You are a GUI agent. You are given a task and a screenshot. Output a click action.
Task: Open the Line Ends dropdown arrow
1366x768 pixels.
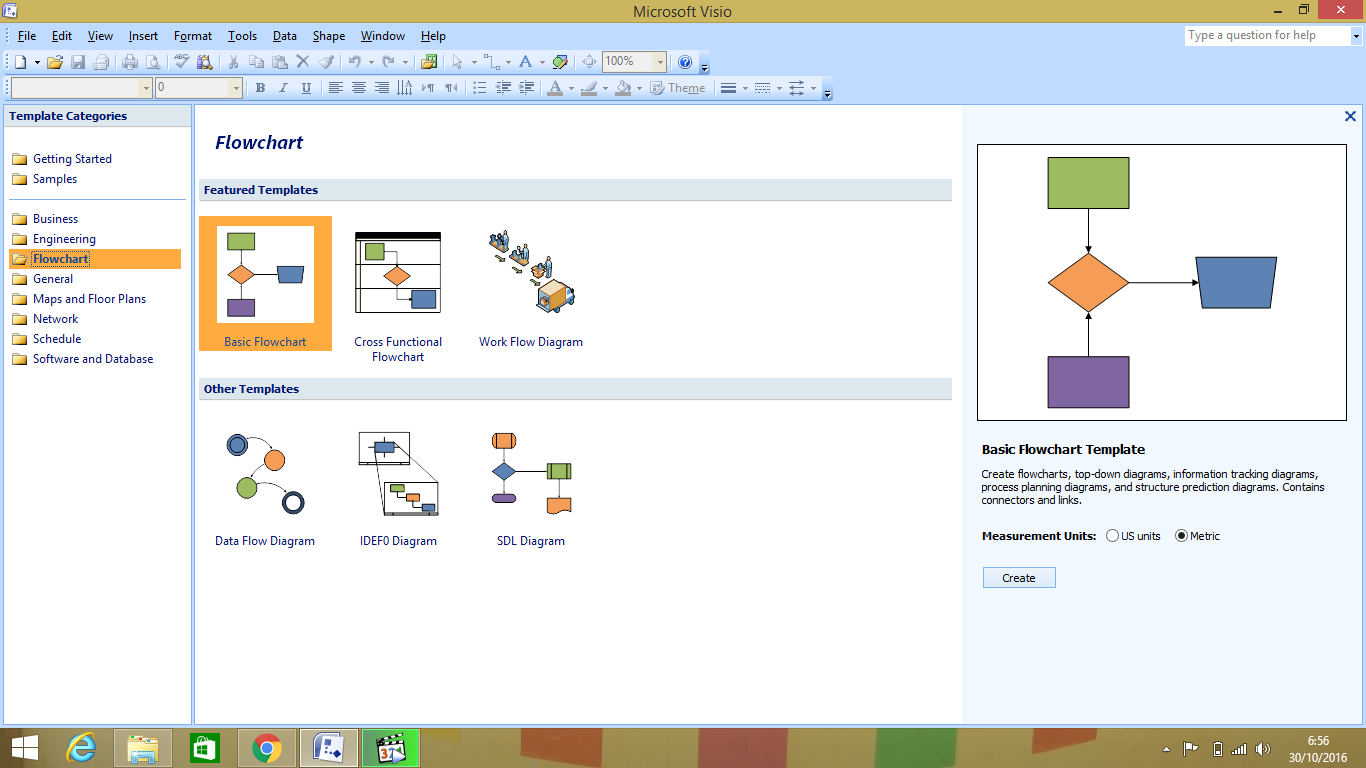pos(813,88)
